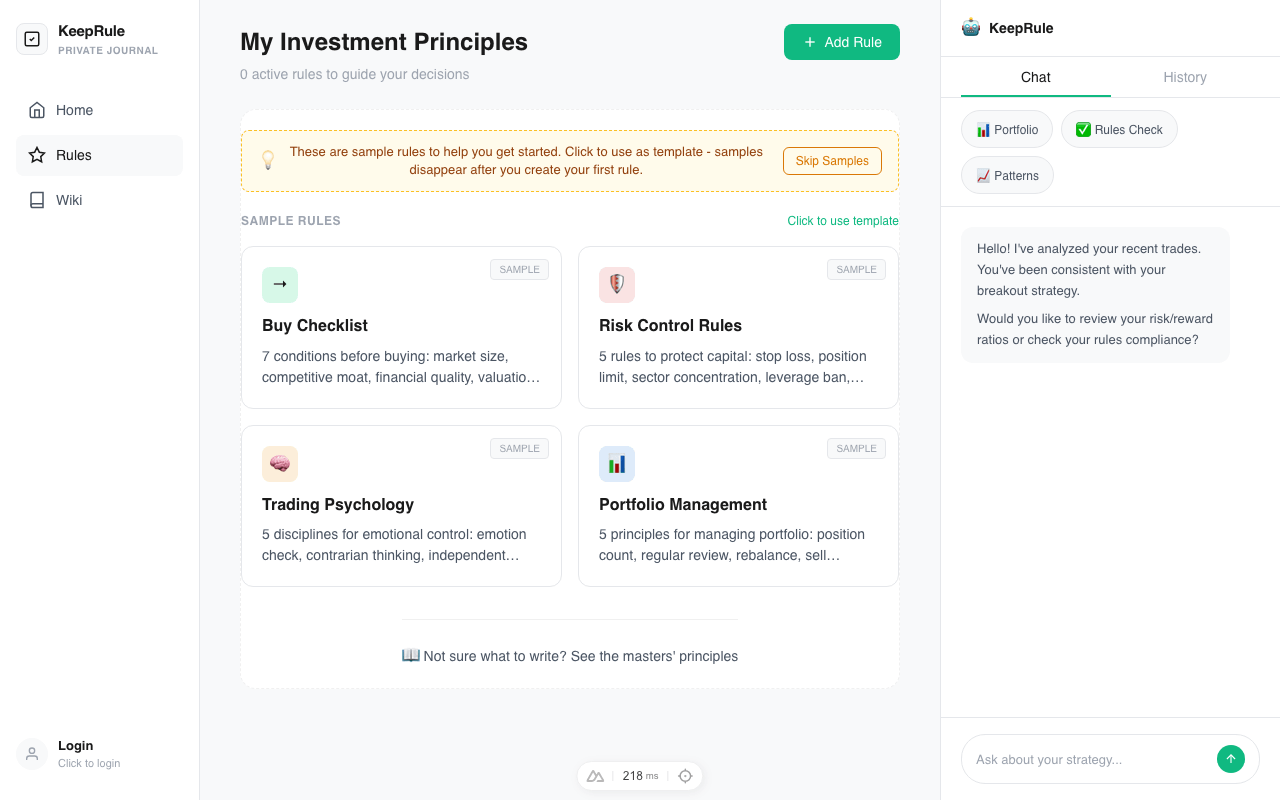Click the Home icon in the sidebar

[39, 110]
